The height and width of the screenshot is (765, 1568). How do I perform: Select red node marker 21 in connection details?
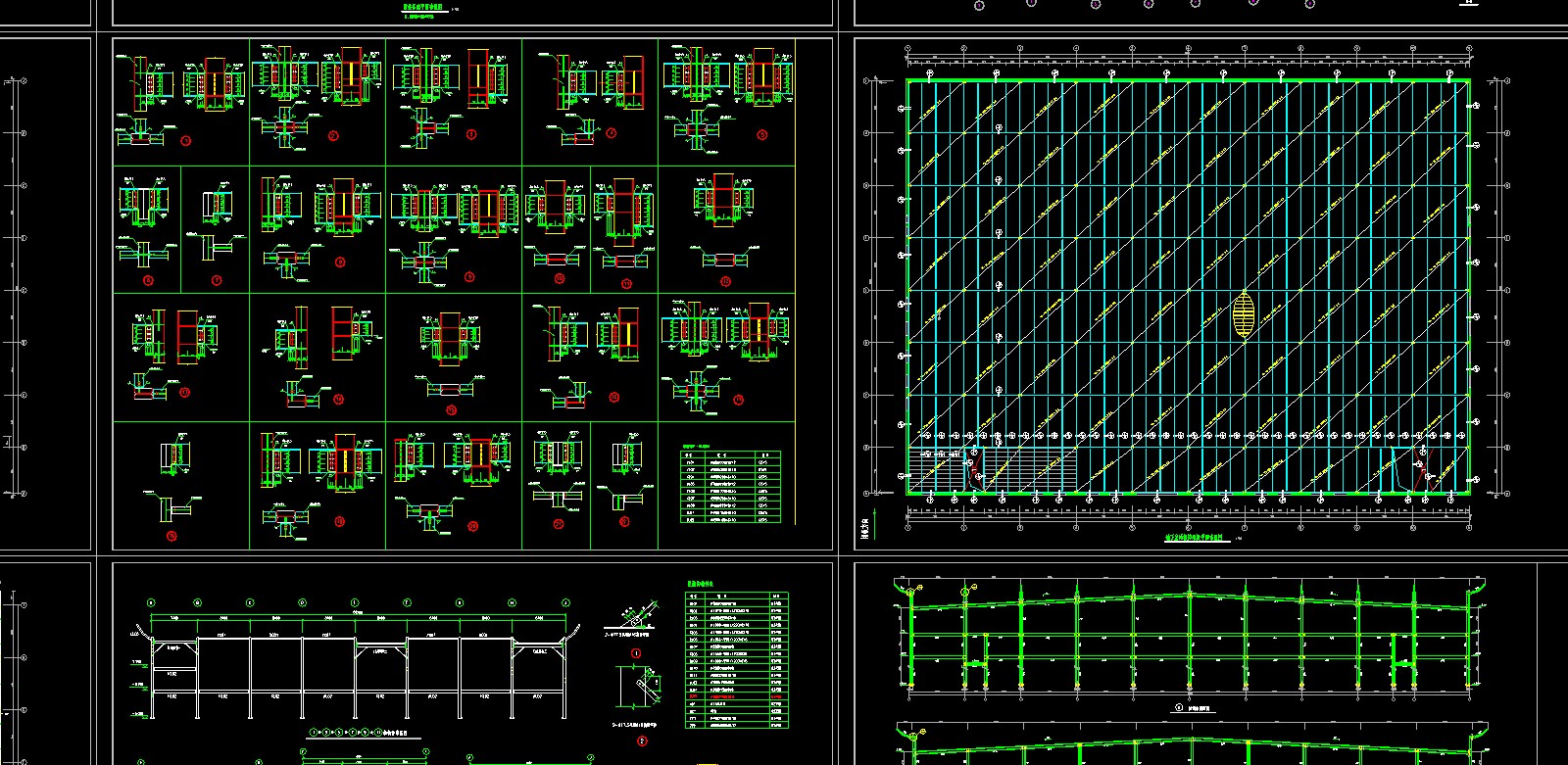(559, 524)
